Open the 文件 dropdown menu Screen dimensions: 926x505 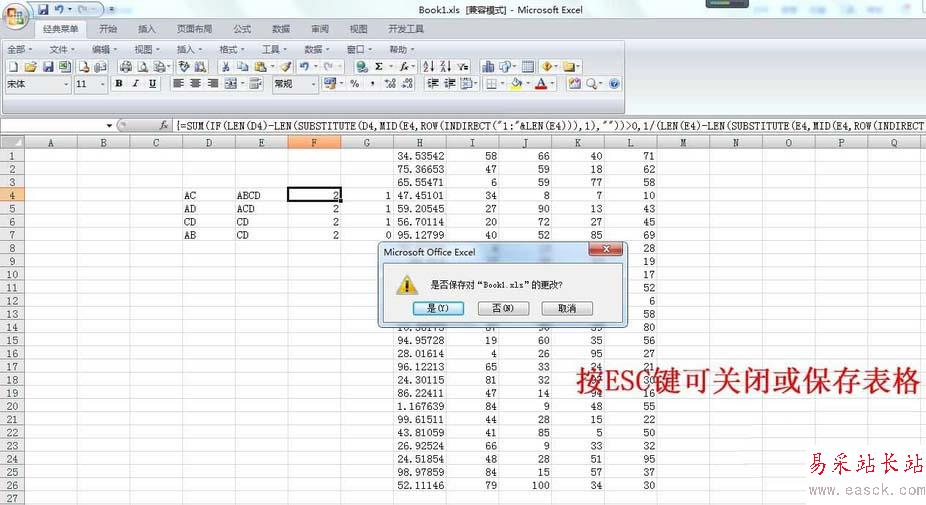pos(61,49)
